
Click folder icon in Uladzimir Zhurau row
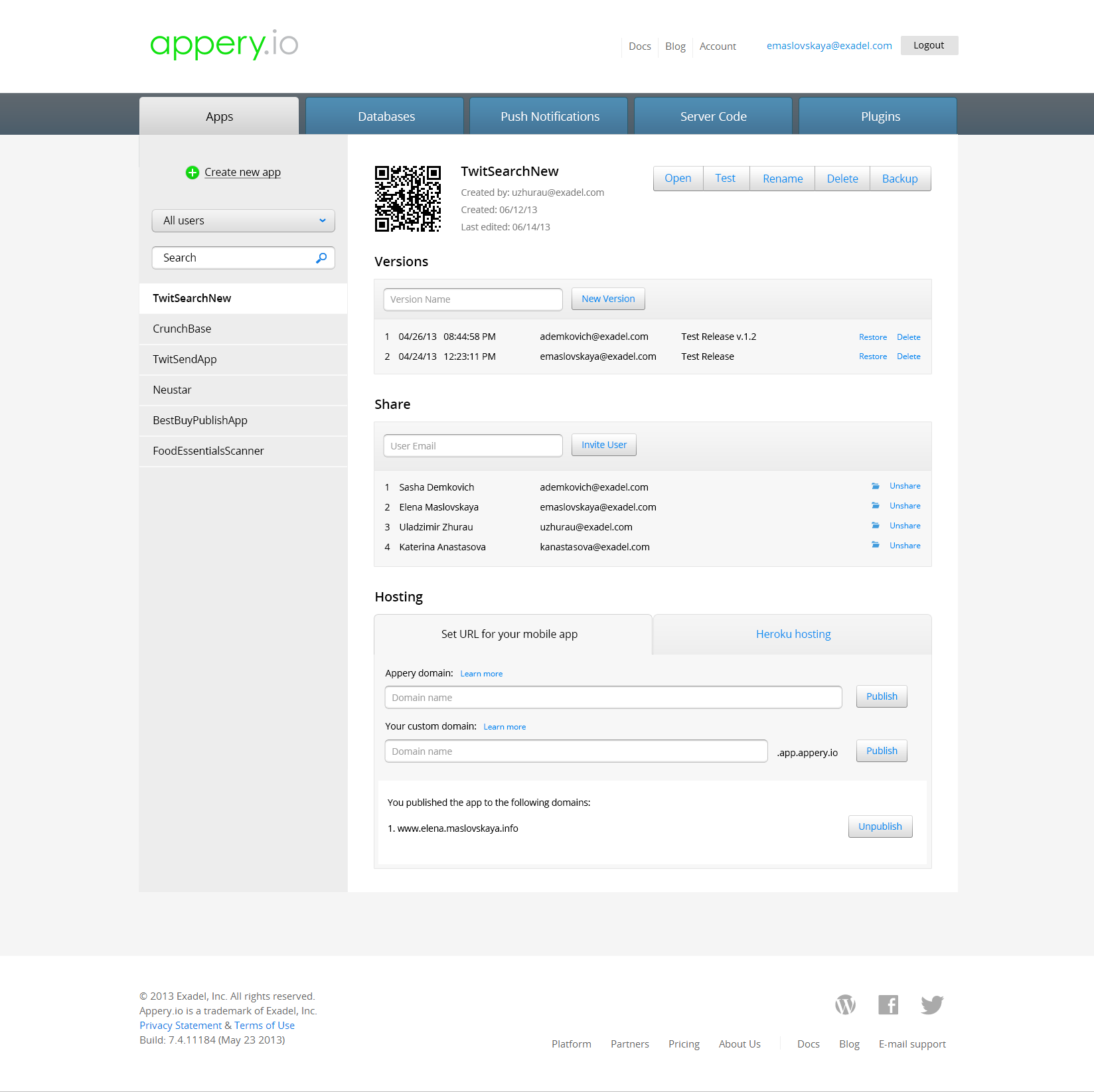coord(876,526)
